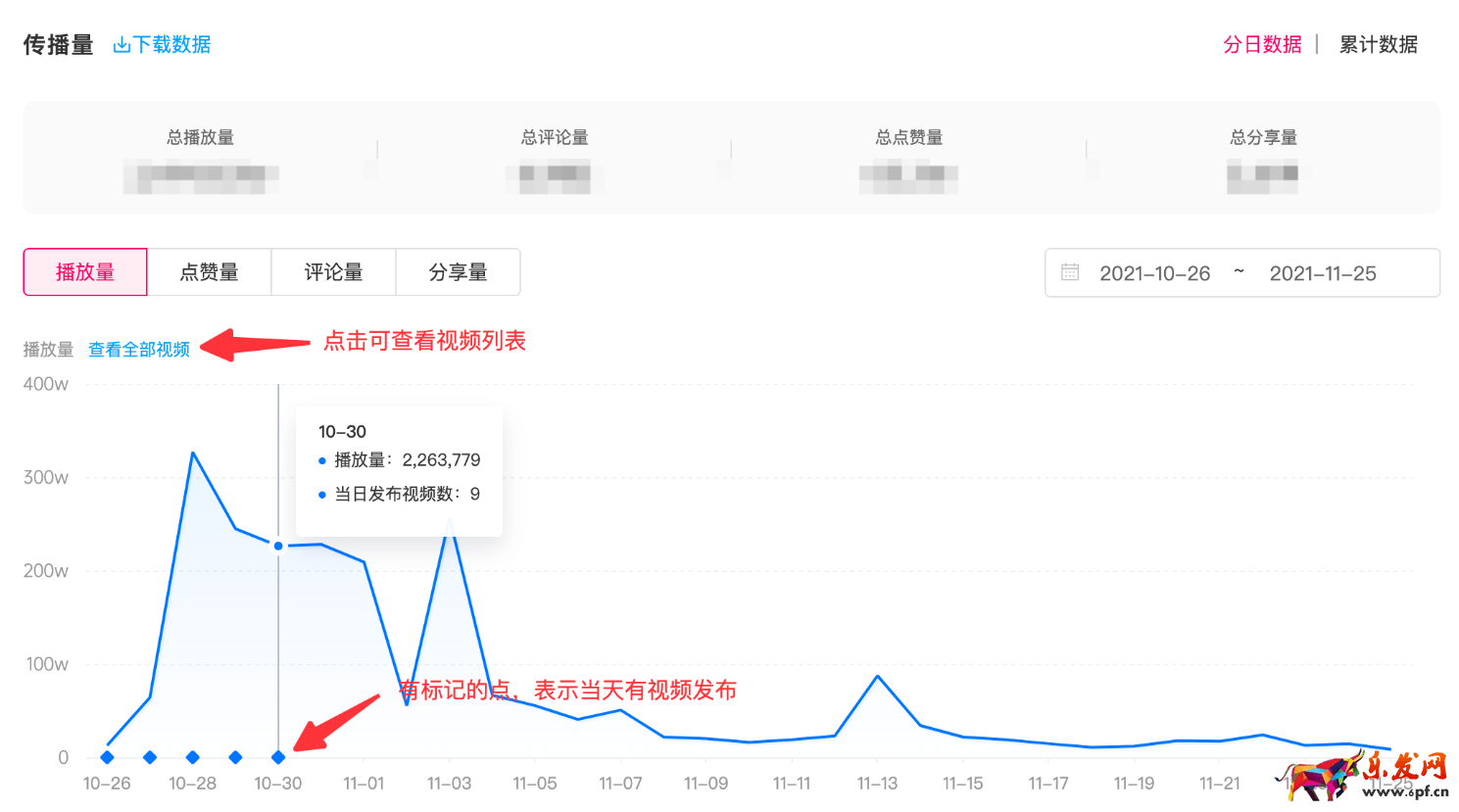Click the diamond marker between 10-28 and 10-30
1459x812 pixels.
(x=235, y=757)
